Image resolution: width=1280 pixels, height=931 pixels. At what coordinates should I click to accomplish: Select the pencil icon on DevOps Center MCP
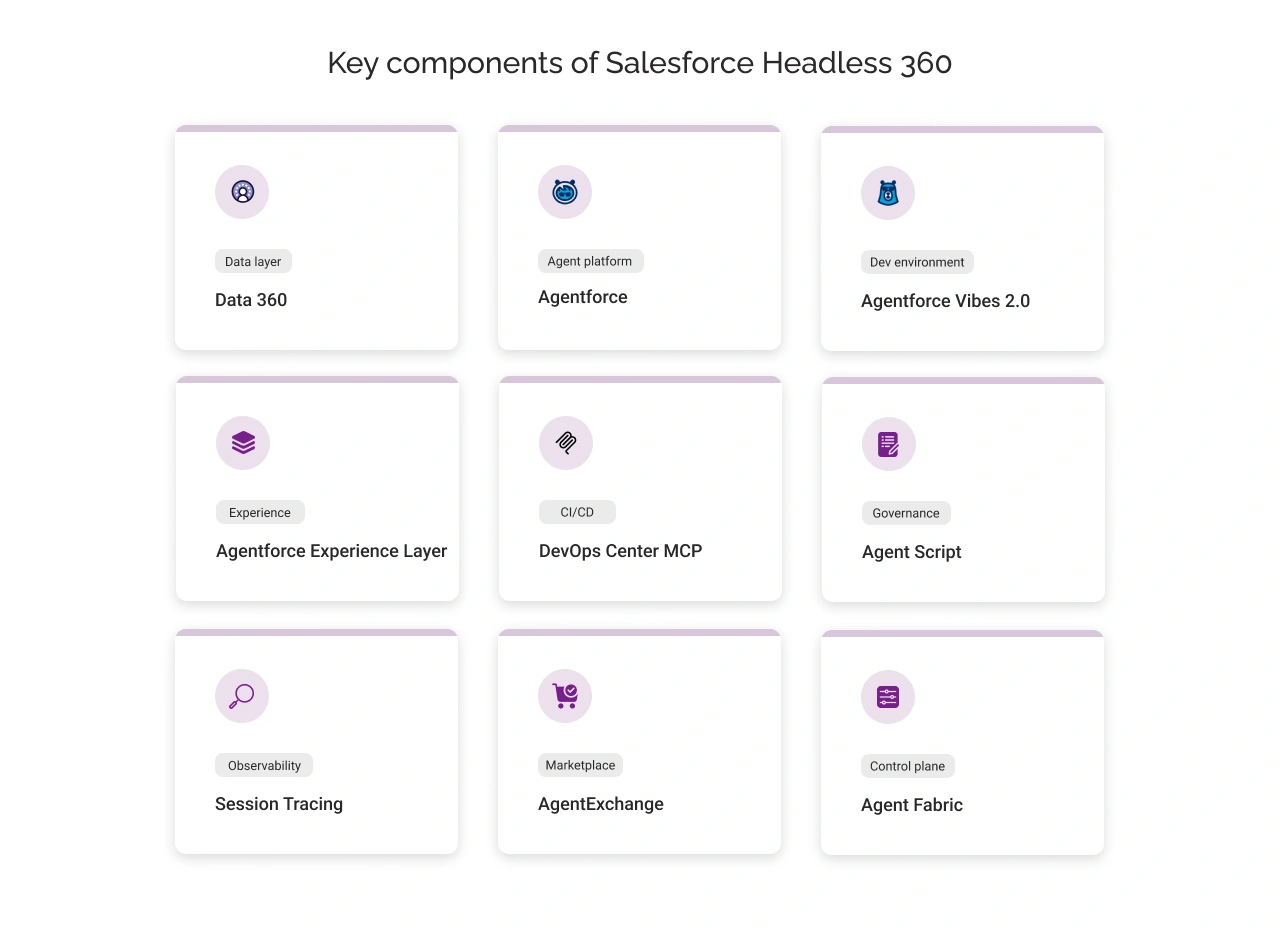(565, 443)
